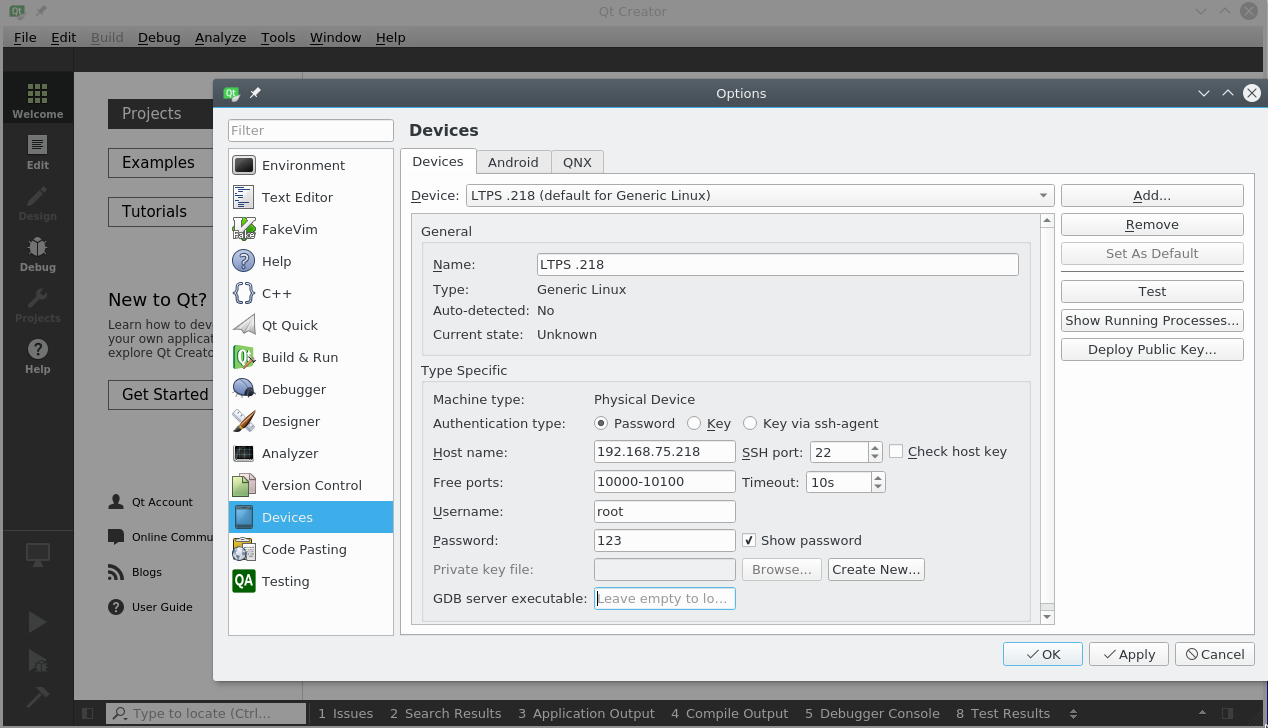1268x728 pixels.
Task: Click the GDB server executable field
Action: pyautogui.click(x=665, y=598)
